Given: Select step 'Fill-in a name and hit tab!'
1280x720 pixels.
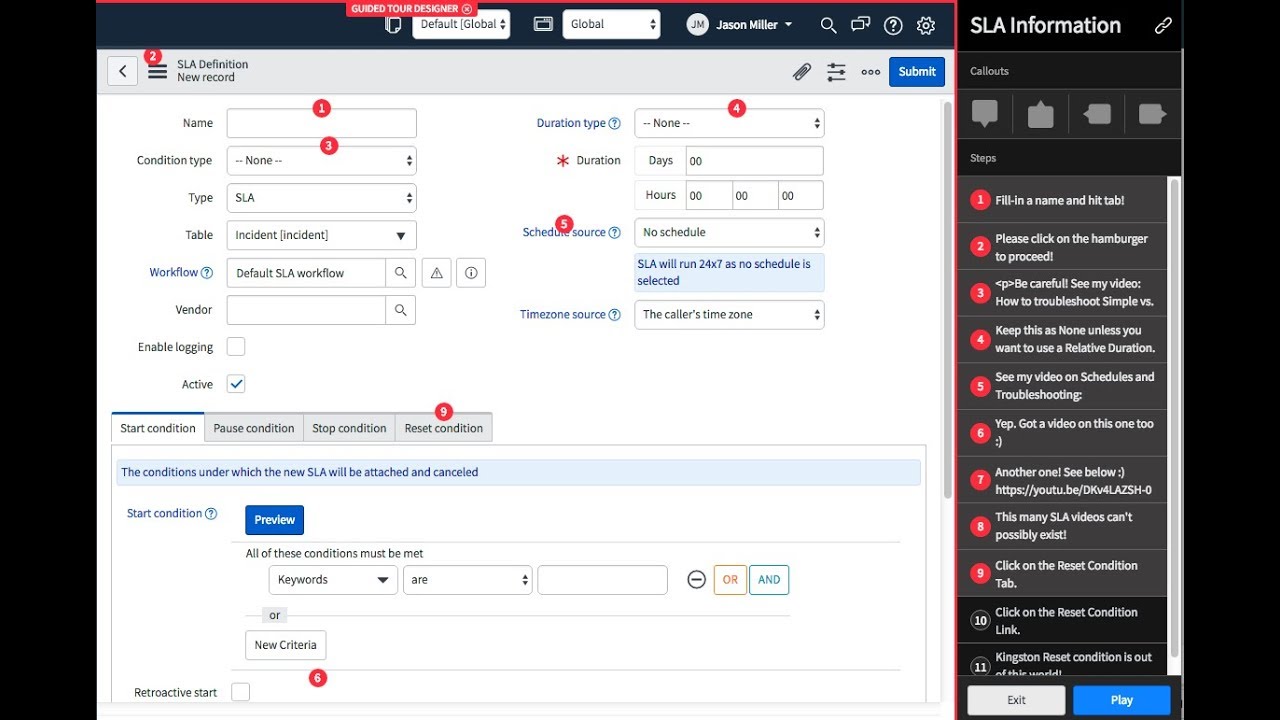Looking at the screenshot, I should (1062, 200).
